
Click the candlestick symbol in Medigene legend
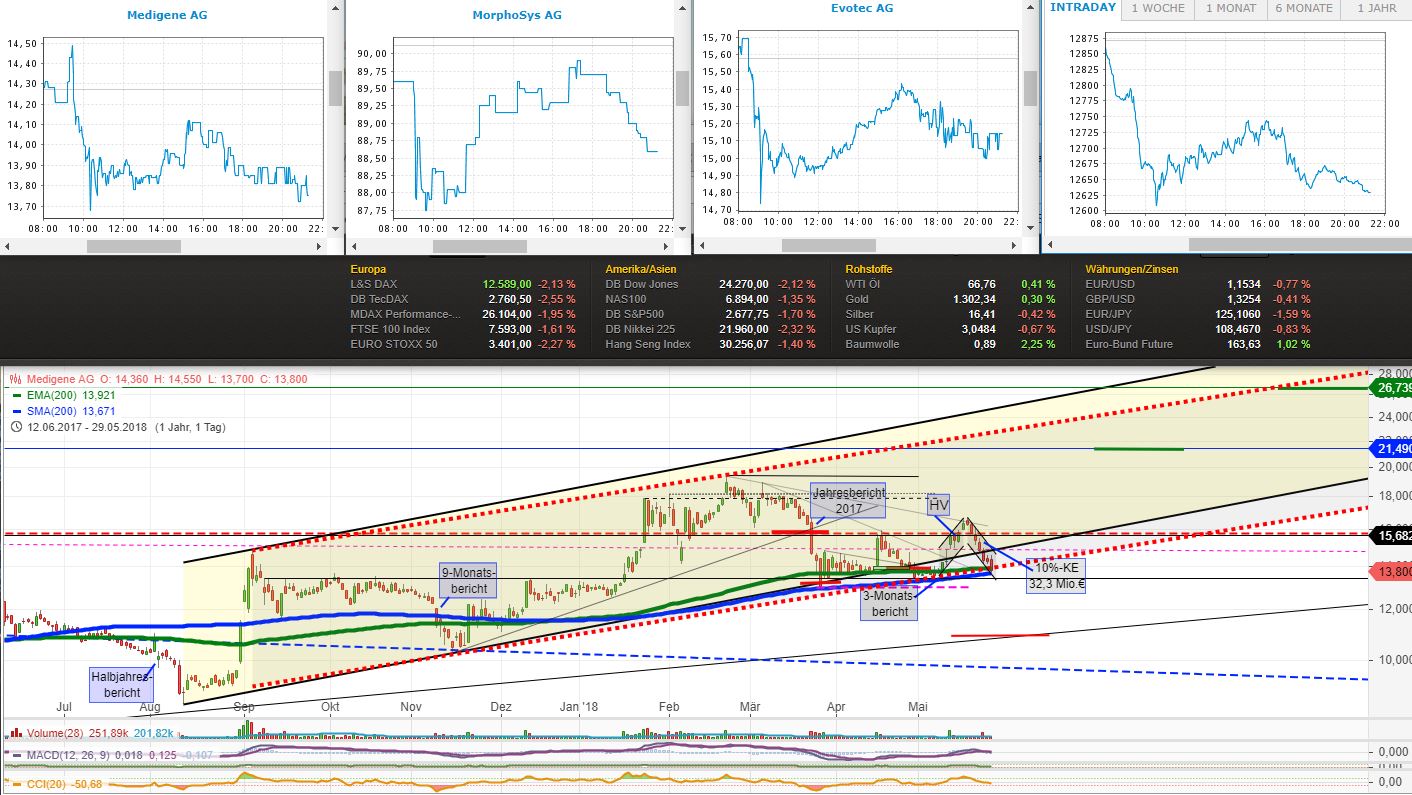15,379
